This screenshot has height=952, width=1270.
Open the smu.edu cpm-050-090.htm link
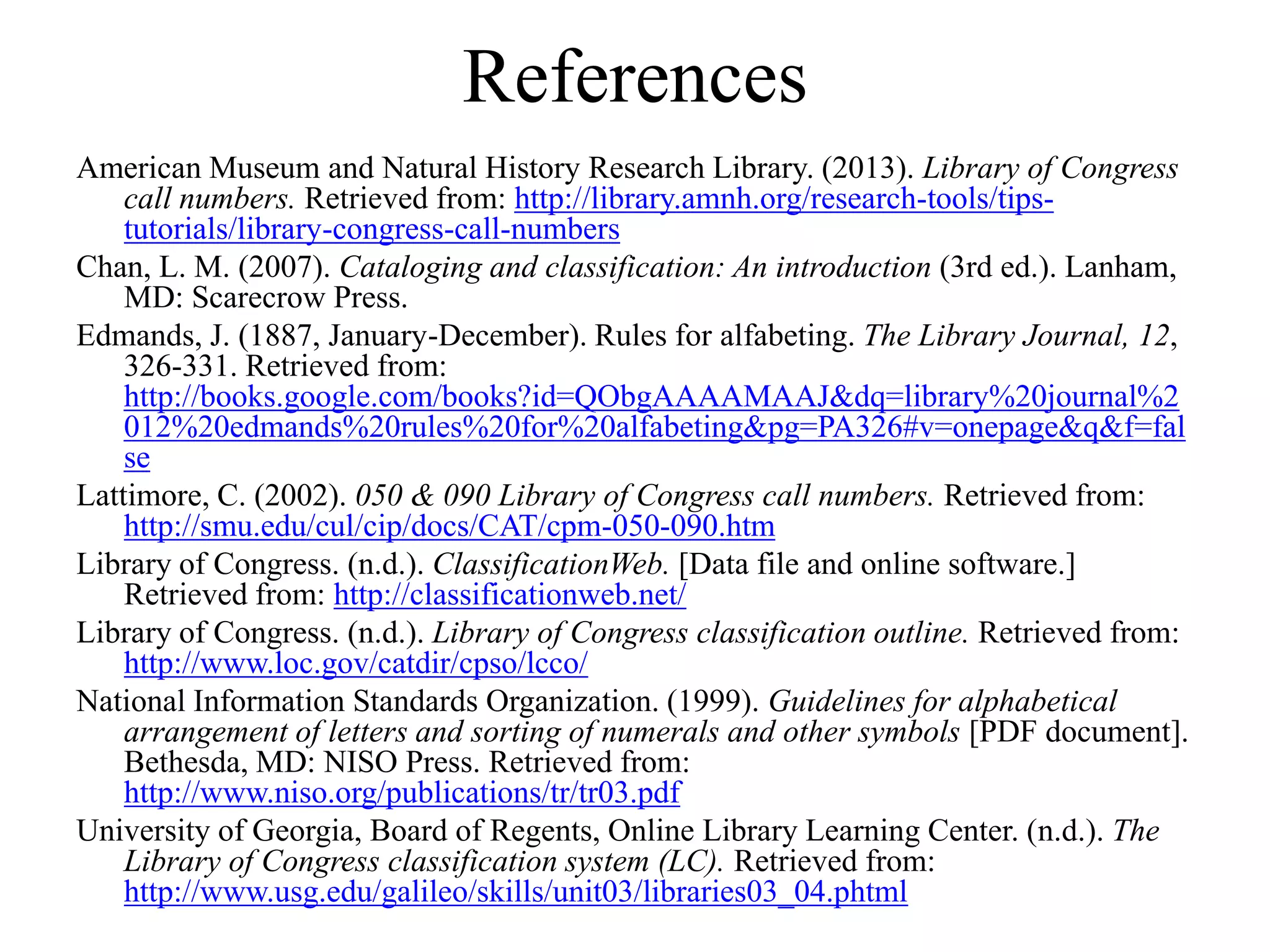pyautogui.click(x=450, y=526)
